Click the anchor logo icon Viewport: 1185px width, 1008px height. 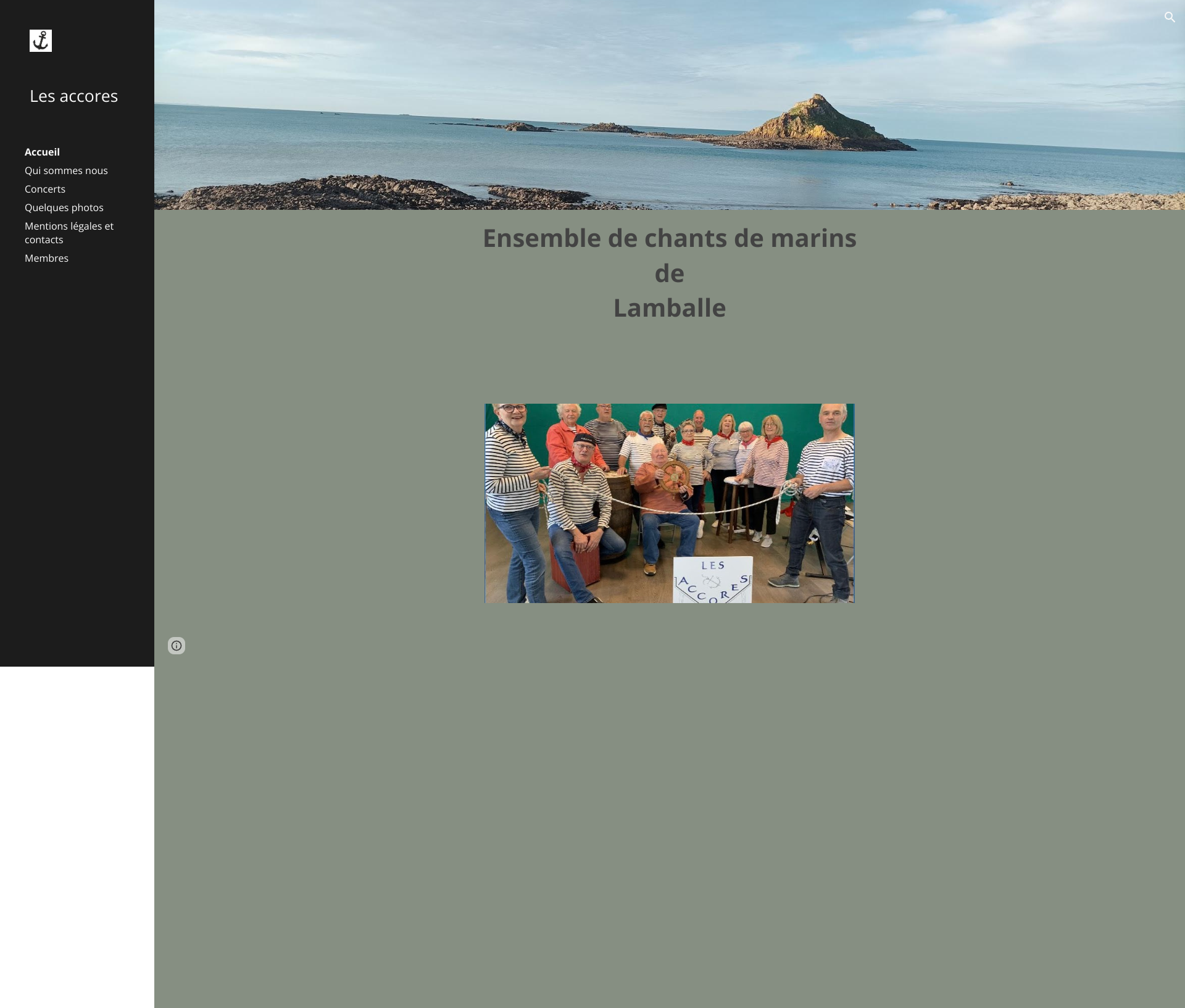coord(41,41)
